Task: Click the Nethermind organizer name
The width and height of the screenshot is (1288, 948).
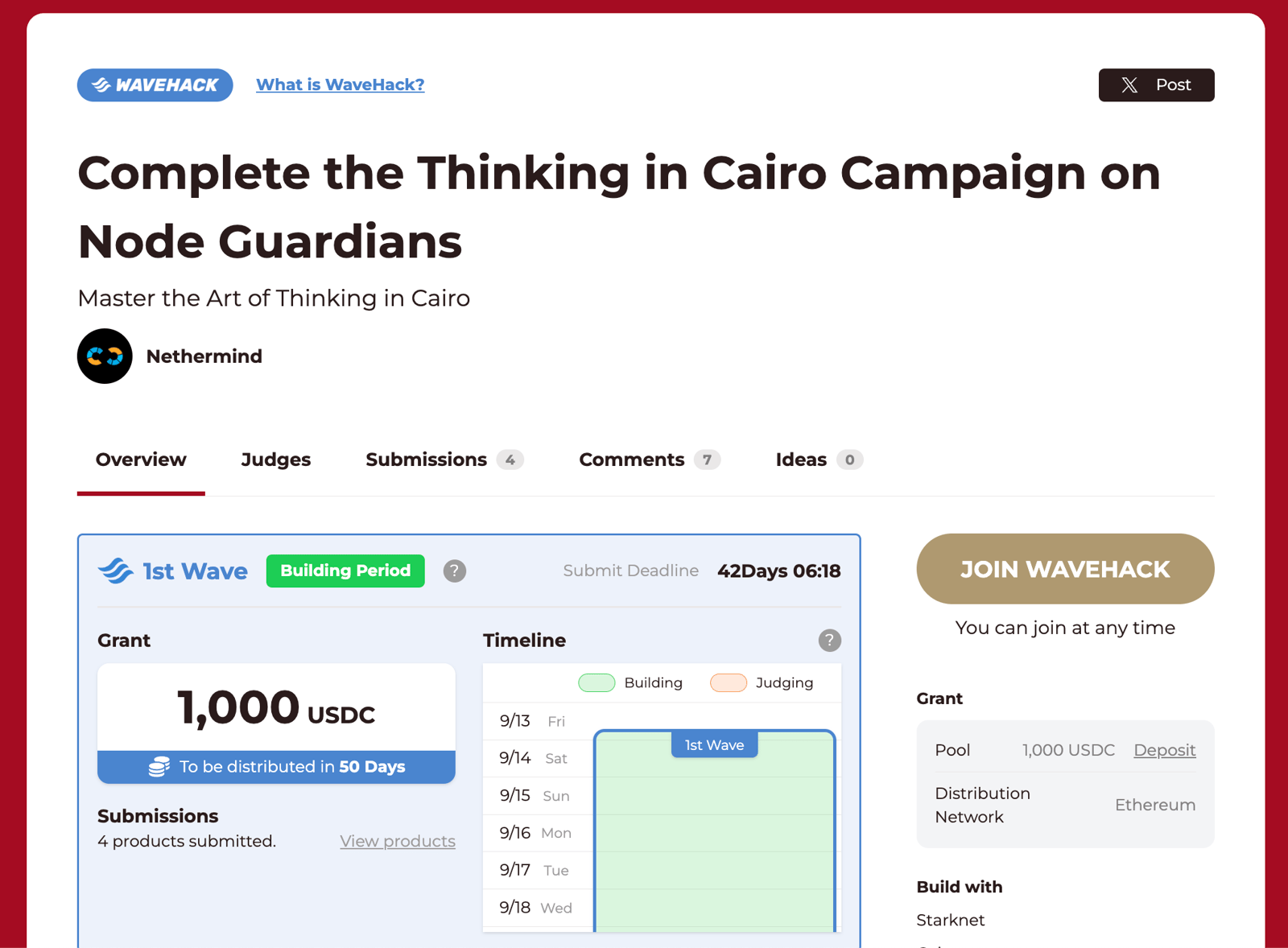Action: point(204,357)
